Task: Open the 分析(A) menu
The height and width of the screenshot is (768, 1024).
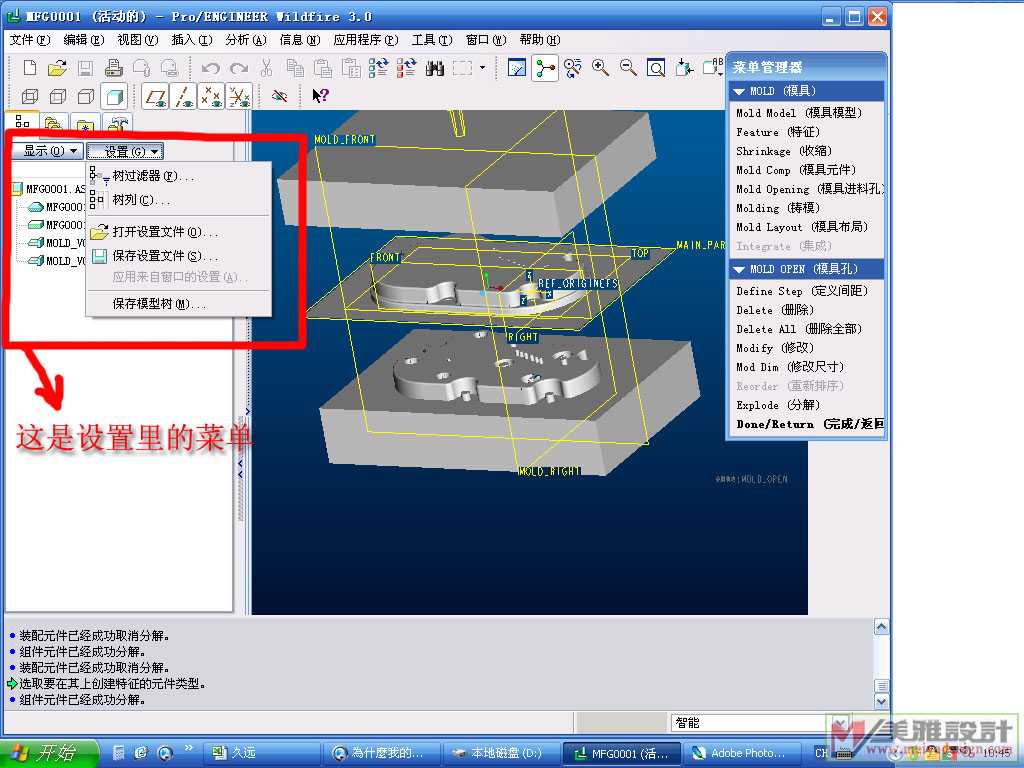Action: pyautogui.click(x=246, y=40)
